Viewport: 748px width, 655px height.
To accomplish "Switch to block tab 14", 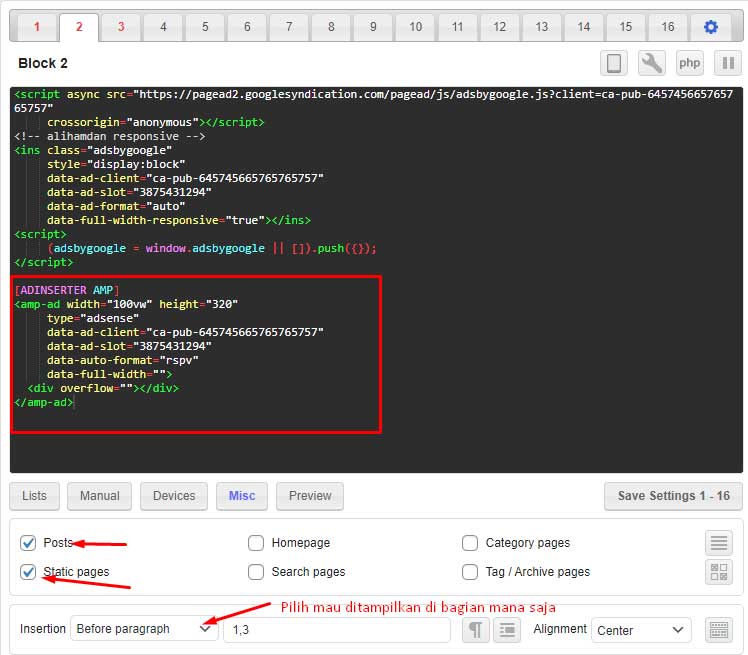I will click(583, 27).
